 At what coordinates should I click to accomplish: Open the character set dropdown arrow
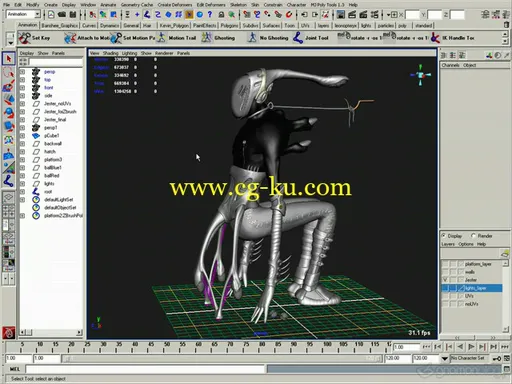click(x=445, y=359)
